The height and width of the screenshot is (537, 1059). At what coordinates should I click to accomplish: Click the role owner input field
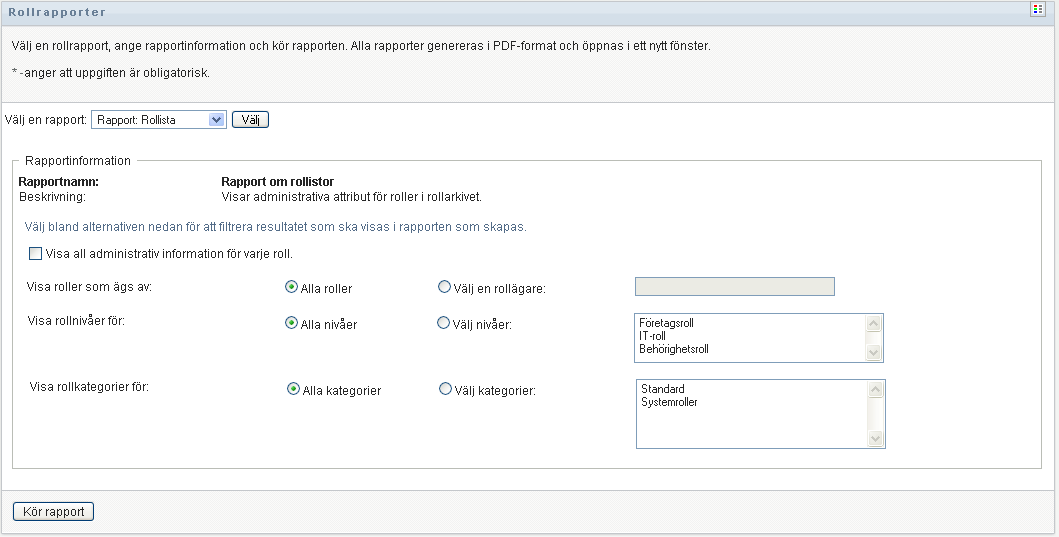click(734, 287)
